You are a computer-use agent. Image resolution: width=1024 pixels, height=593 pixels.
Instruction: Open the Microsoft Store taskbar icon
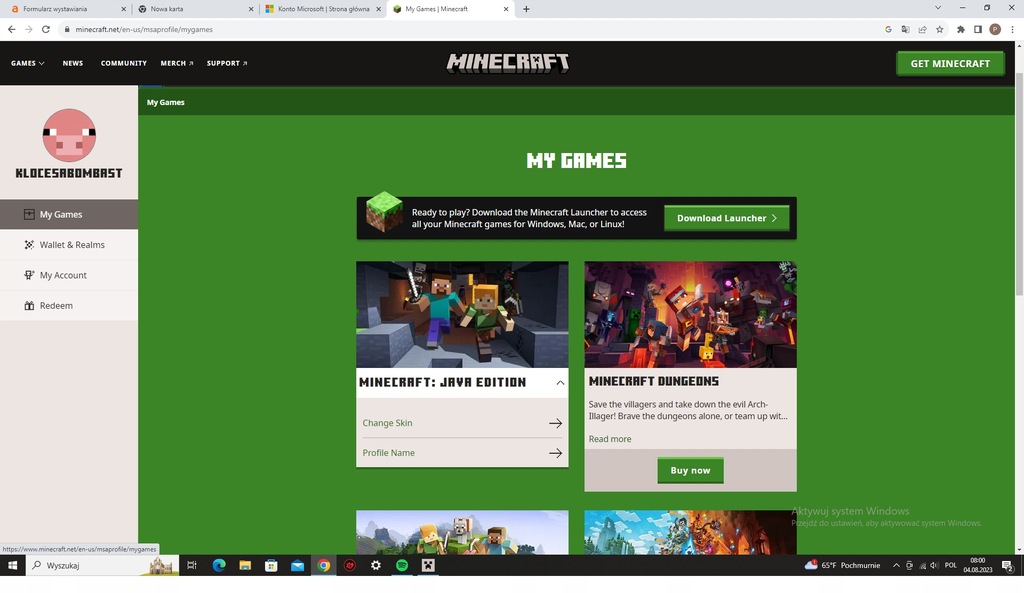point(271,566)
